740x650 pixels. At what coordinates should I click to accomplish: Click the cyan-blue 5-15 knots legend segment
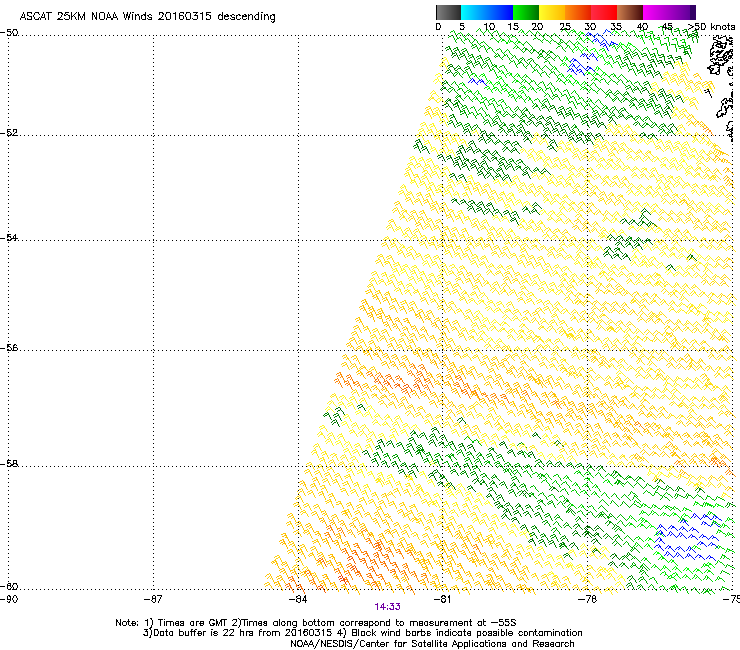click(487, 12)
